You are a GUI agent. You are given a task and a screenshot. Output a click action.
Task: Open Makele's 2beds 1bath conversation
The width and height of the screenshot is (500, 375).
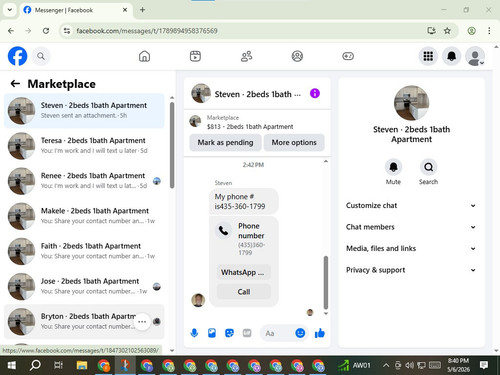click(x=84, y=216)
